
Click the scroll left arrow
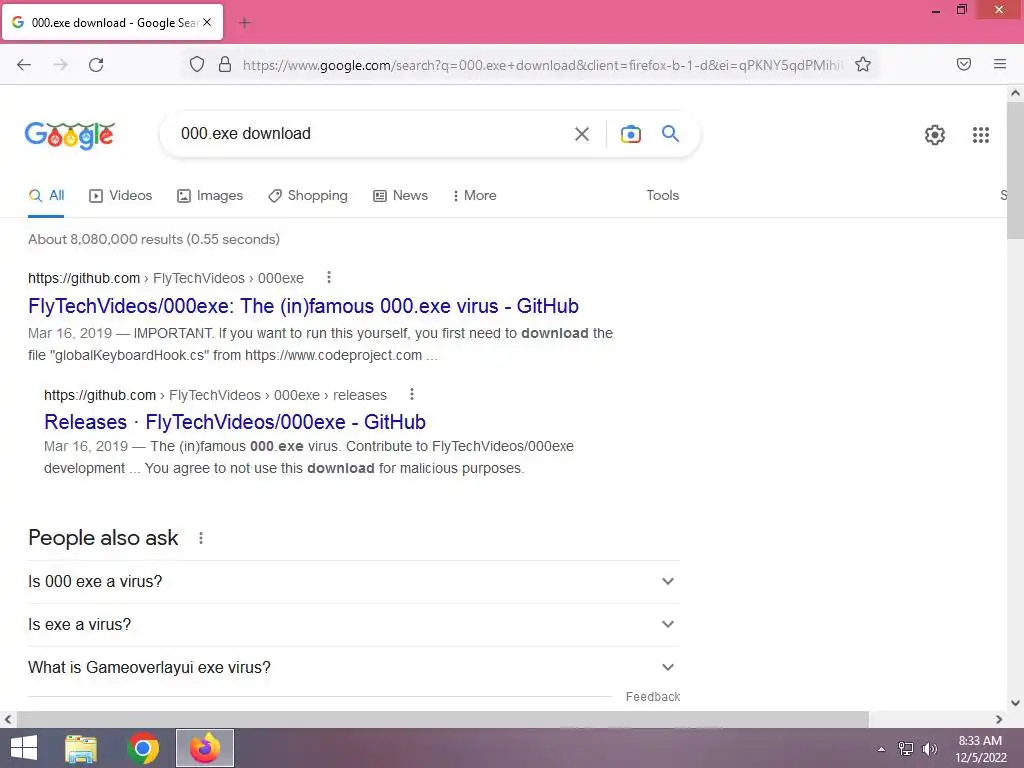pos(8,719)
